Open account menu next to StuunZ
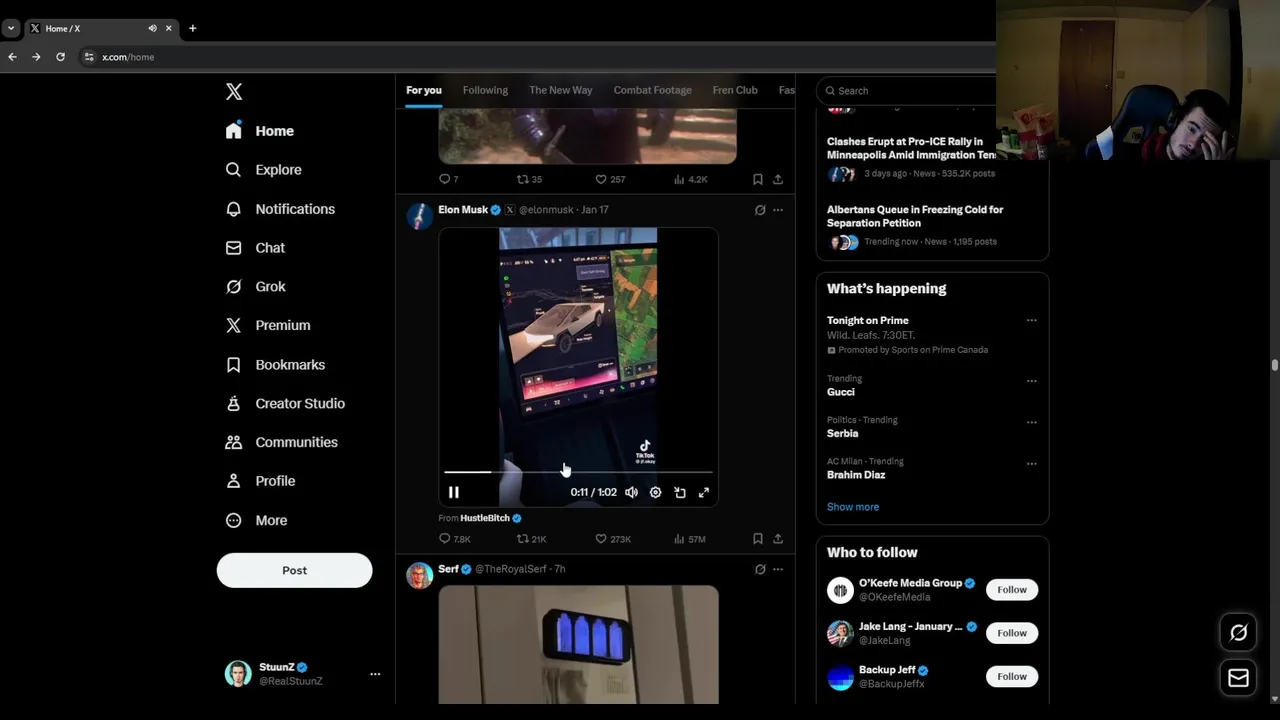 375,674
